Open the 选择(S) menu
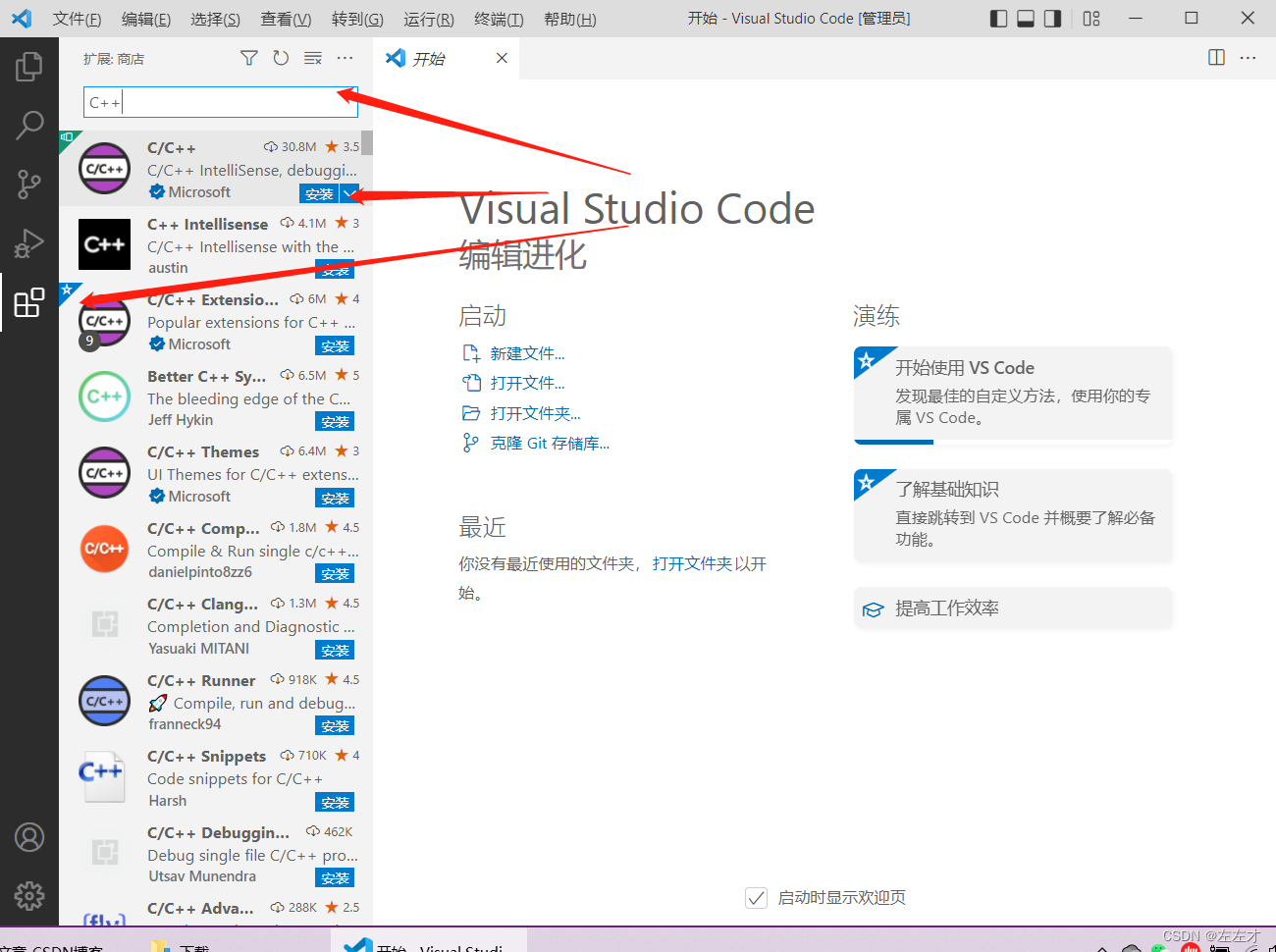This screenshot has width=1276, height=952. pyautogui.click(x=216, y=19)
